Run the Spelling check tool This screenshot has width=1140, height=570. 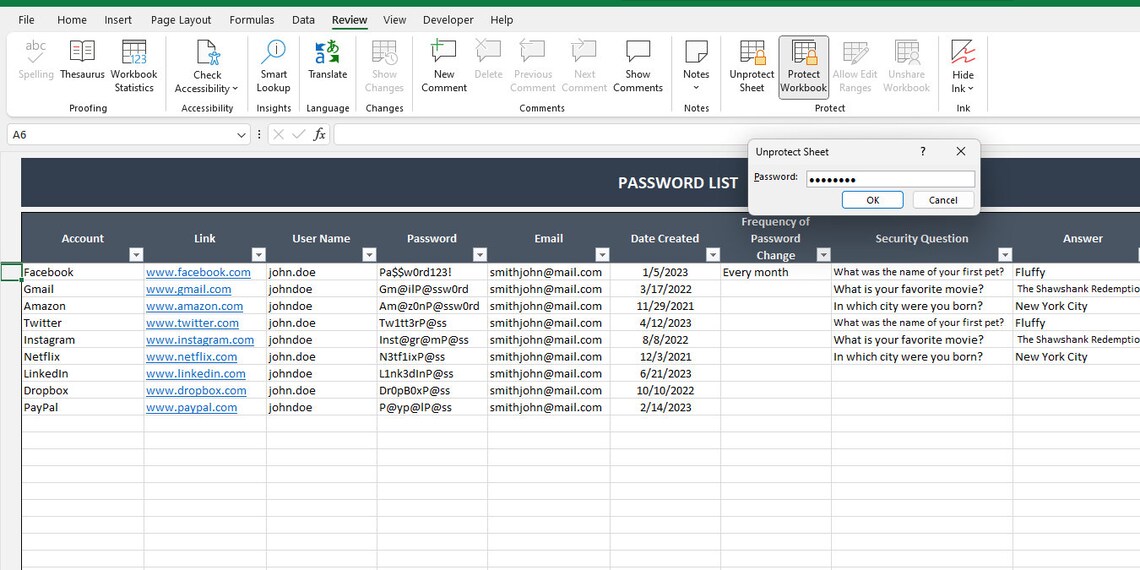tap(36, 60)
